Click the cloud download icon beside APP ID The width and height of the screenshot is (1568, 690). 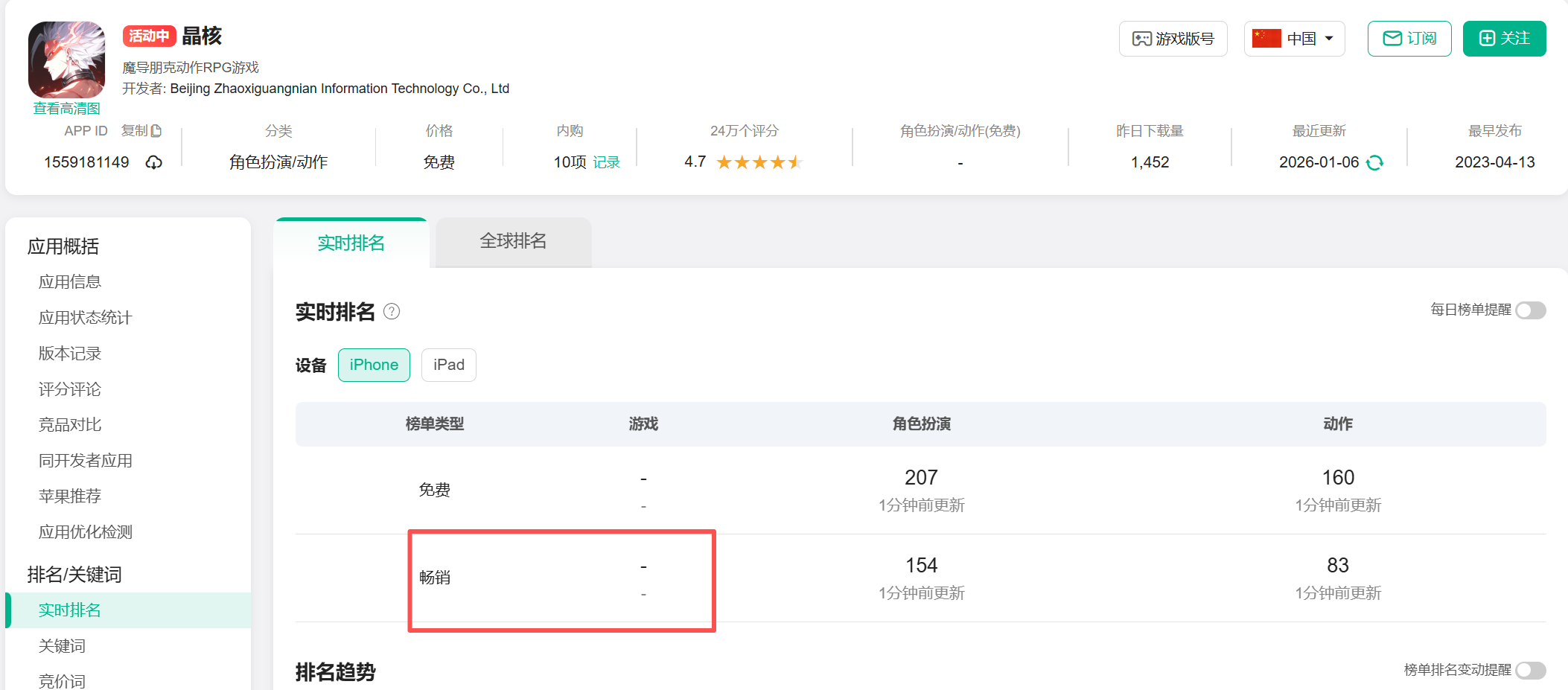pos(154,162)
